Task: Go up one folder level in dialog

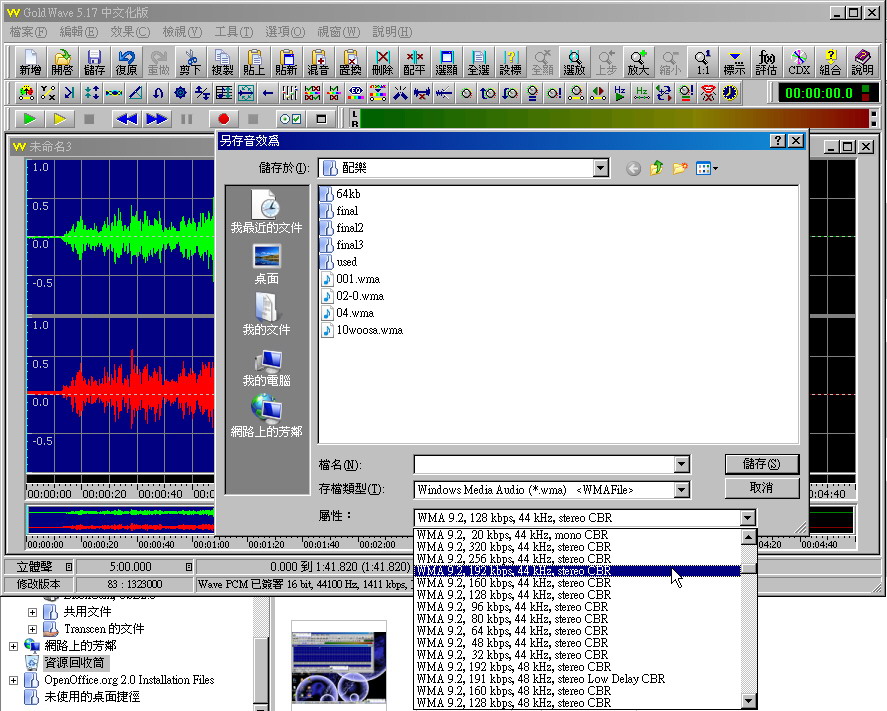Action: (x=656, y=169)
